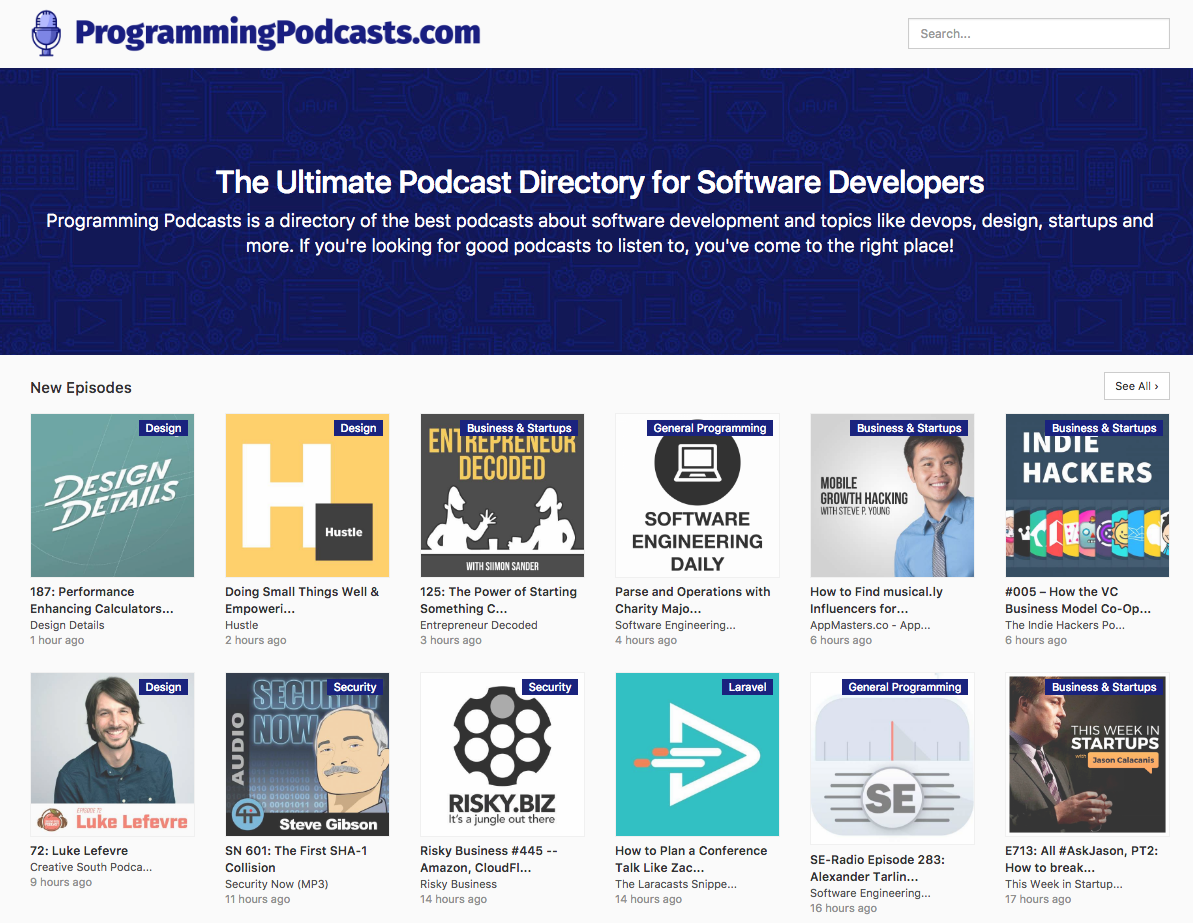The width and height of the screenshot is (1193, 923).
Task: Open the Luke Lefevre cover image
Action: tap(112, 754)
